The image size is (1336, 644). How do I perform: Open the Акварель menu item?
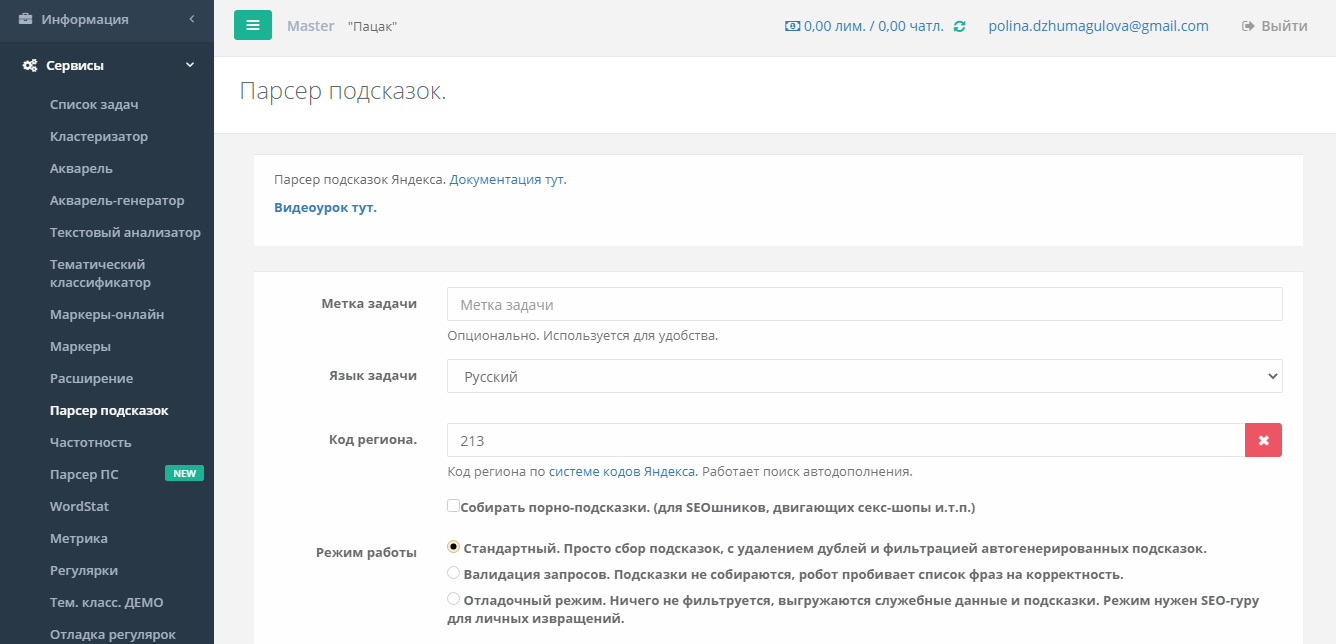pyautogui.click(x=81, y=169)
